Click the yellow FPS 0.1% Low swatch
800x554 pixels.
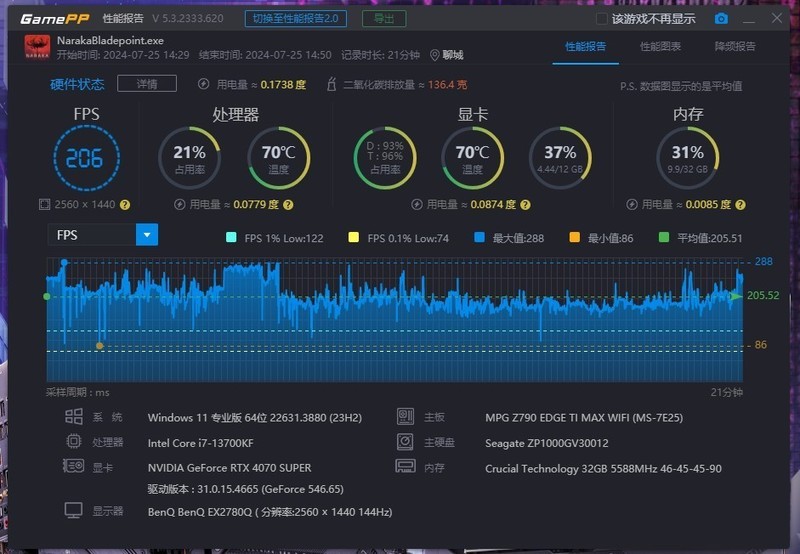pyautogui.click(x=353, y=237)
